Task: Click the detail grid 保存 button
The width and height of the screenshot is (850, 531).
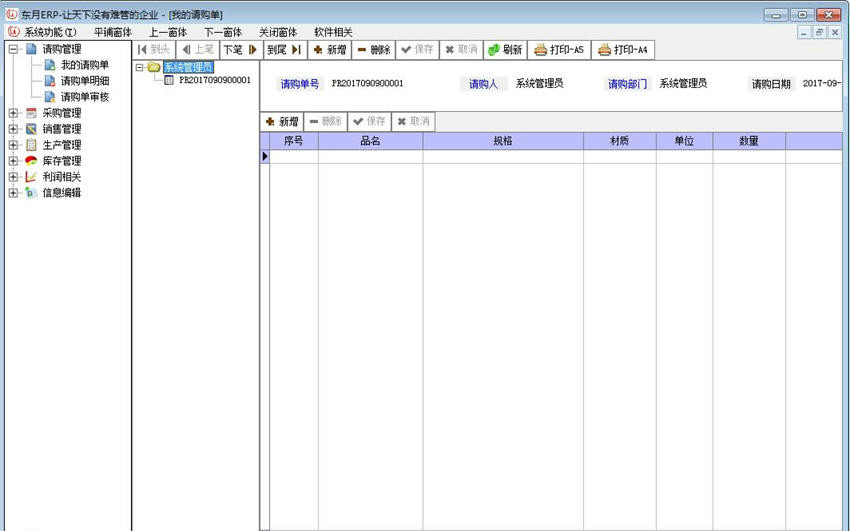Action: (x=369, y=121)
